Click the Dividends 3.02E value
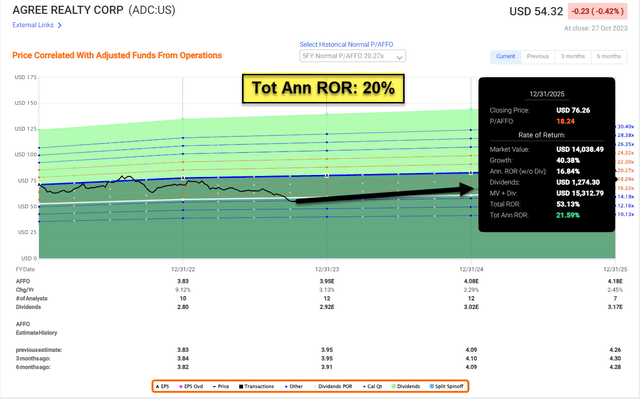 (471, 307)
